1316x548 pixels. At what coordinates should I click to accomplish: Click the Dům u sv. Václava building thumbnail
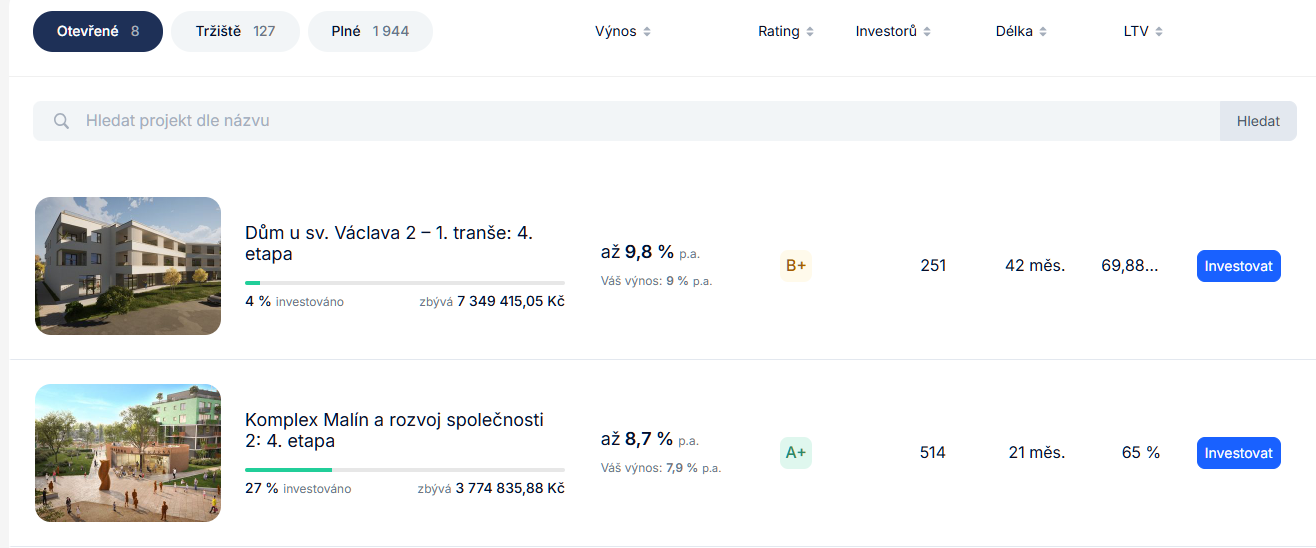pos(128,266)
